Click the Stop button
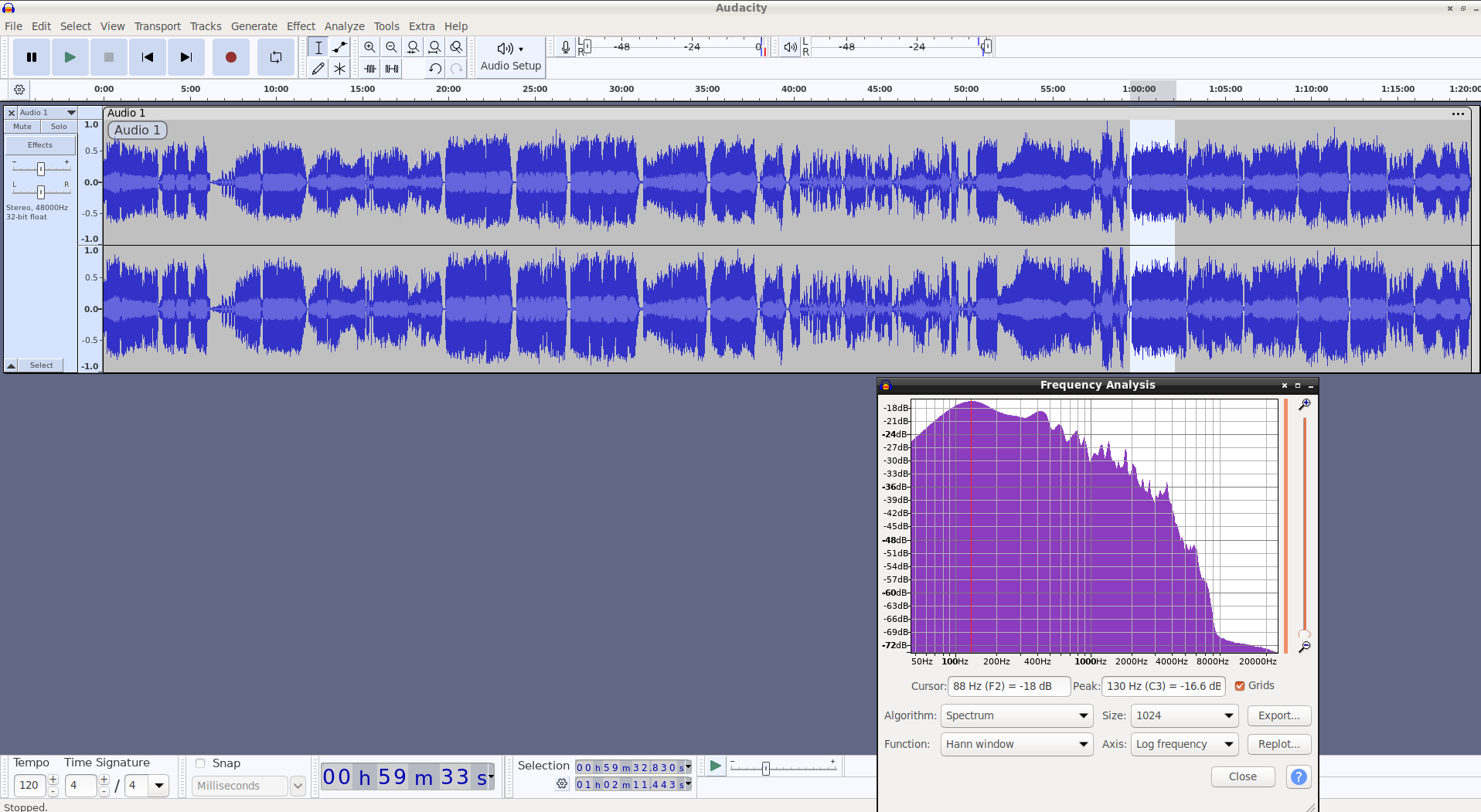1481x812 pixels. click(x=109, y=57)
